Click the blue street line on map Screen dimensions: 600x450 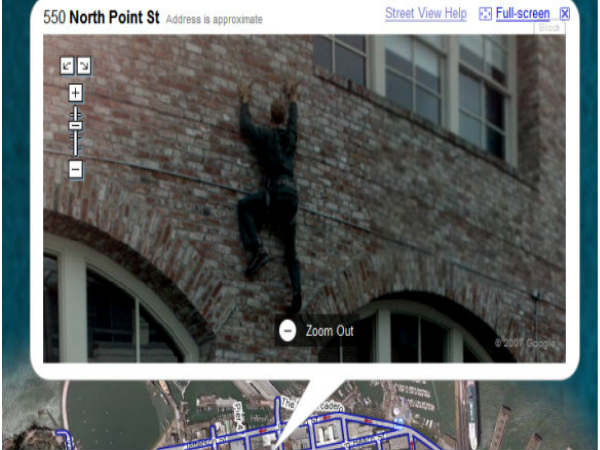coord(367,421)
